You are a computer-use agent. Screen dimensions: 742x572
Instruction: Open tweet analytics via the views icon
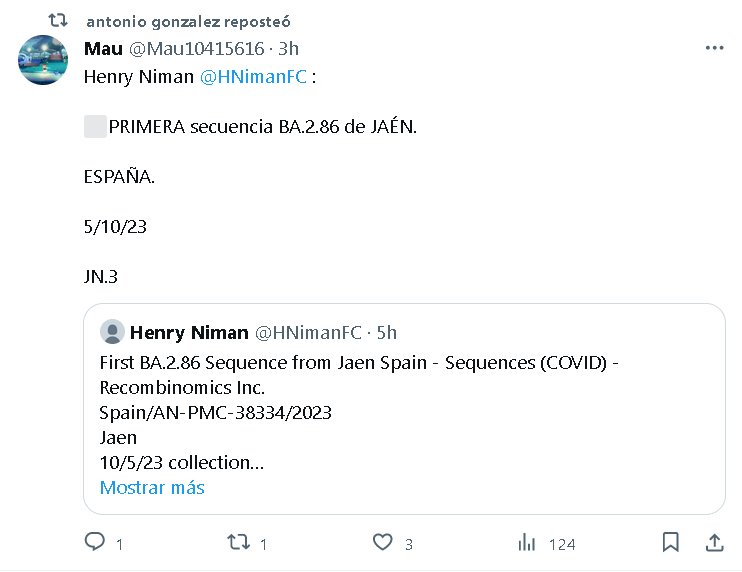click(526, 543)
